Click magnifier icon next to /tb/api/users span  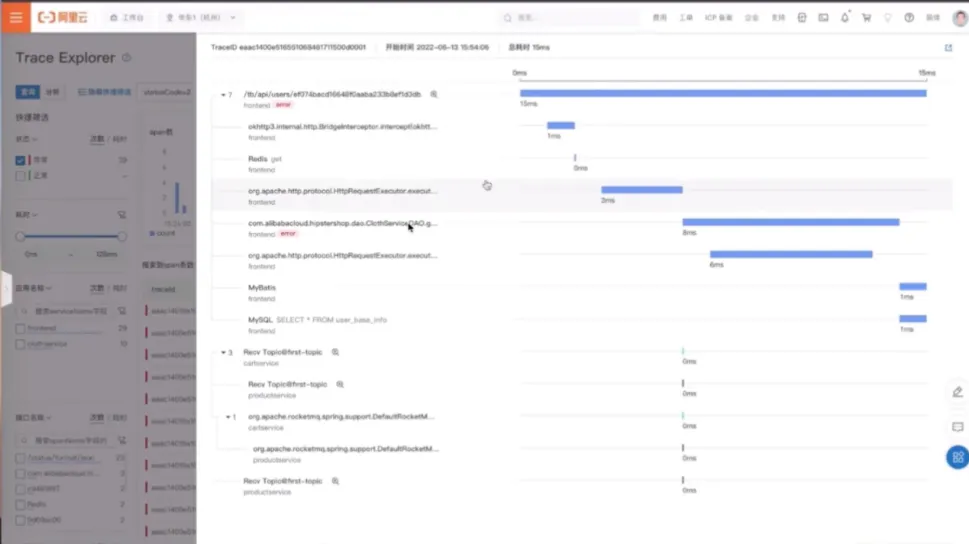(x=434, y=94)
